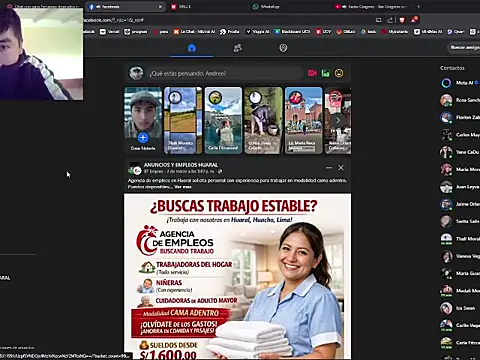Open chat with contact Sarita

[460, 221]
